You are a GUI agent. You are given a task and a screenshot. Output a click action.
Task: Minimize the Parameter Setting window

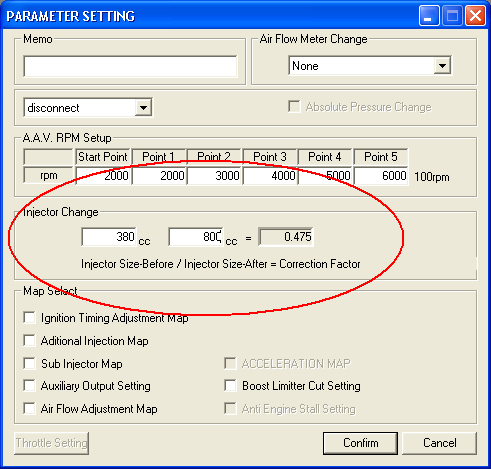pyautogui.click(x=429, y=16)
